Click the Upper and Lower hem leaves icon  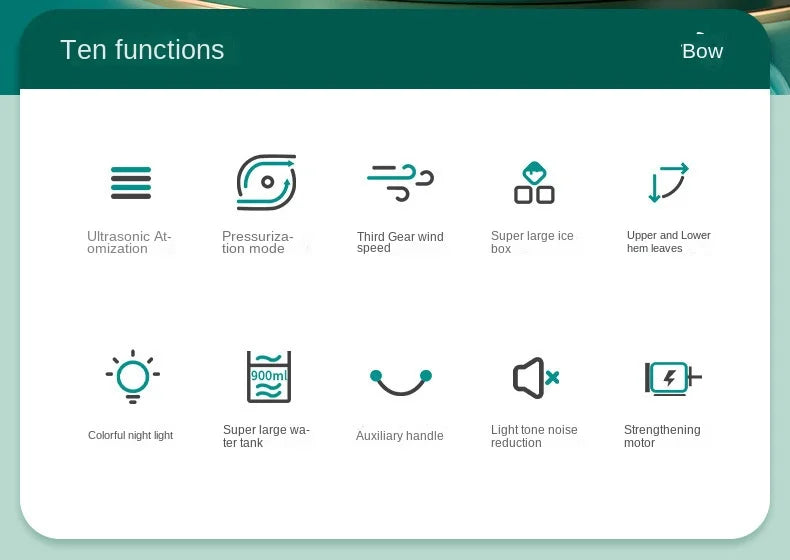tap(667, 183)
